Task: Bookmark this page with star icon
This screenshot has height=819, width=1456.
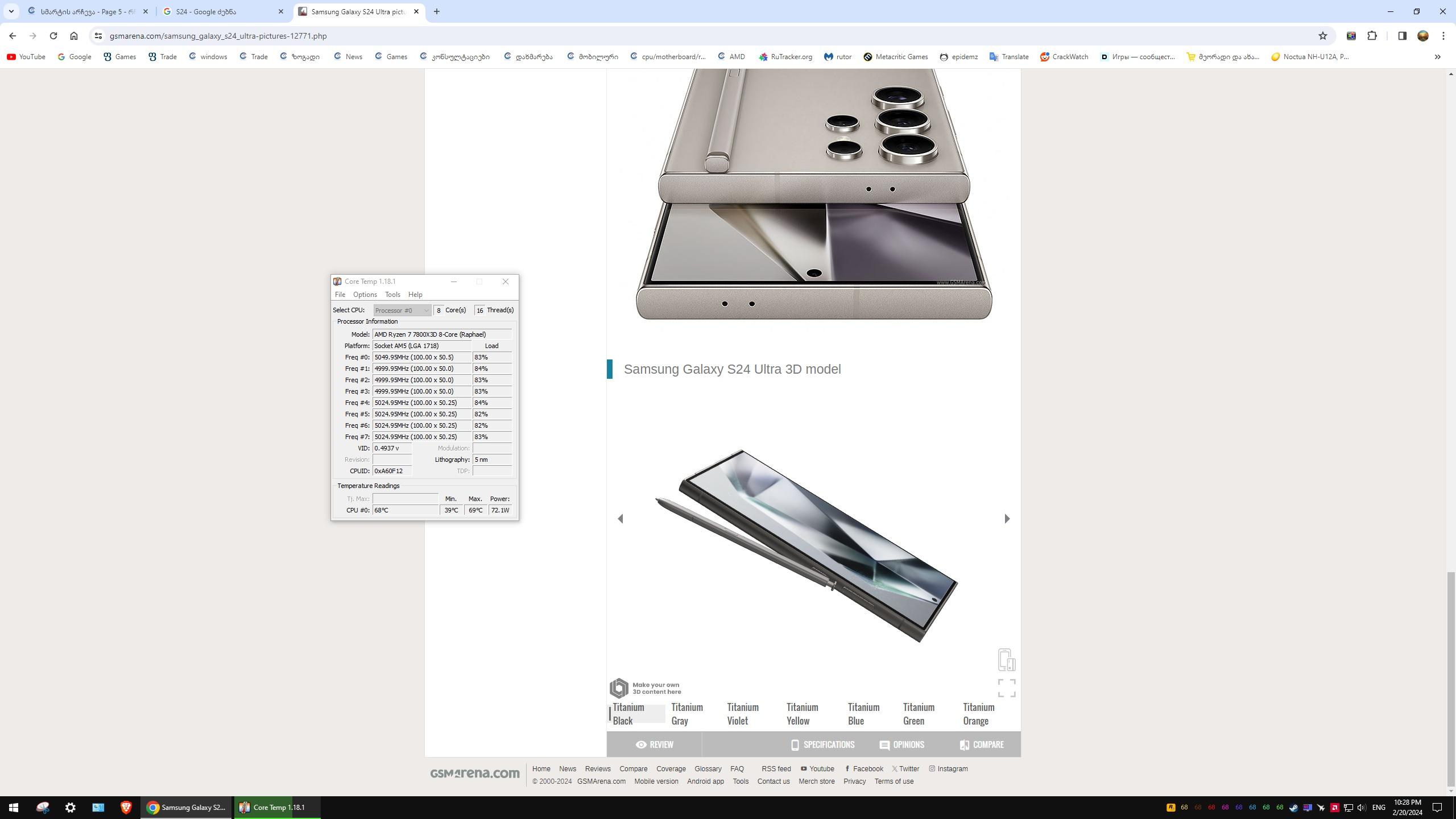Action: coord(1322,36)
